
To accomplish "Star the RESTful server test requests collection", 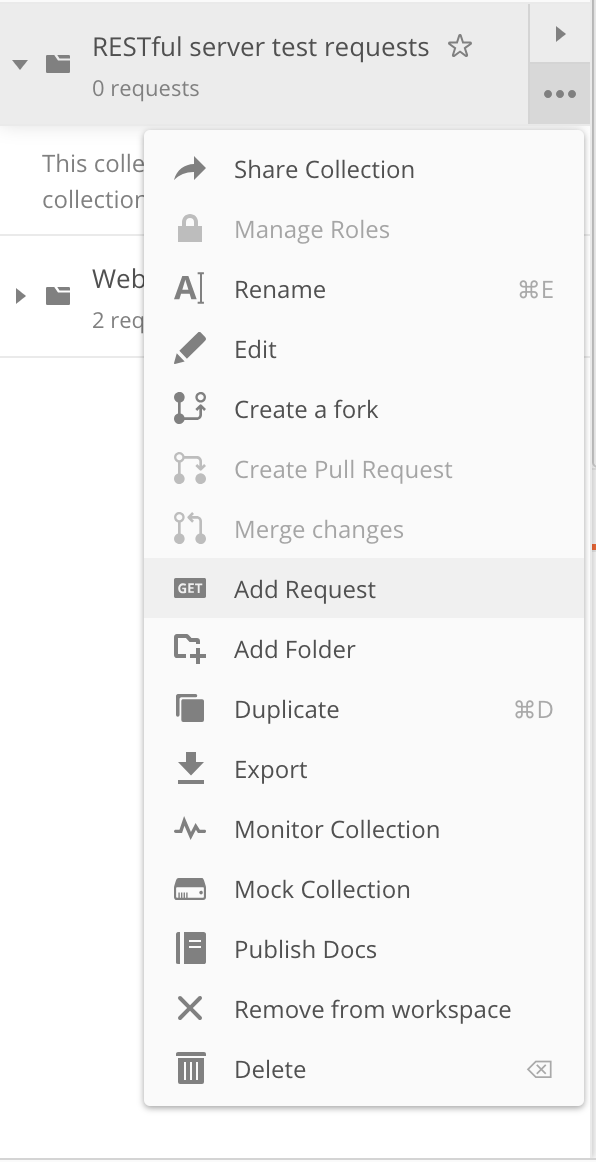I will point(460,47).
